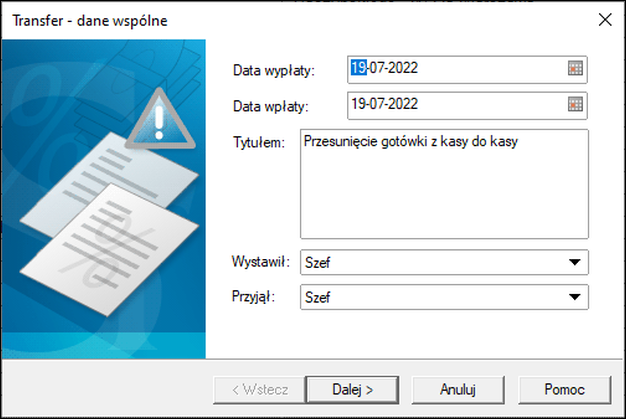Focus the Data wypłaty date field
The width and height of the screenshot is (626, 419).
[467, 69]
